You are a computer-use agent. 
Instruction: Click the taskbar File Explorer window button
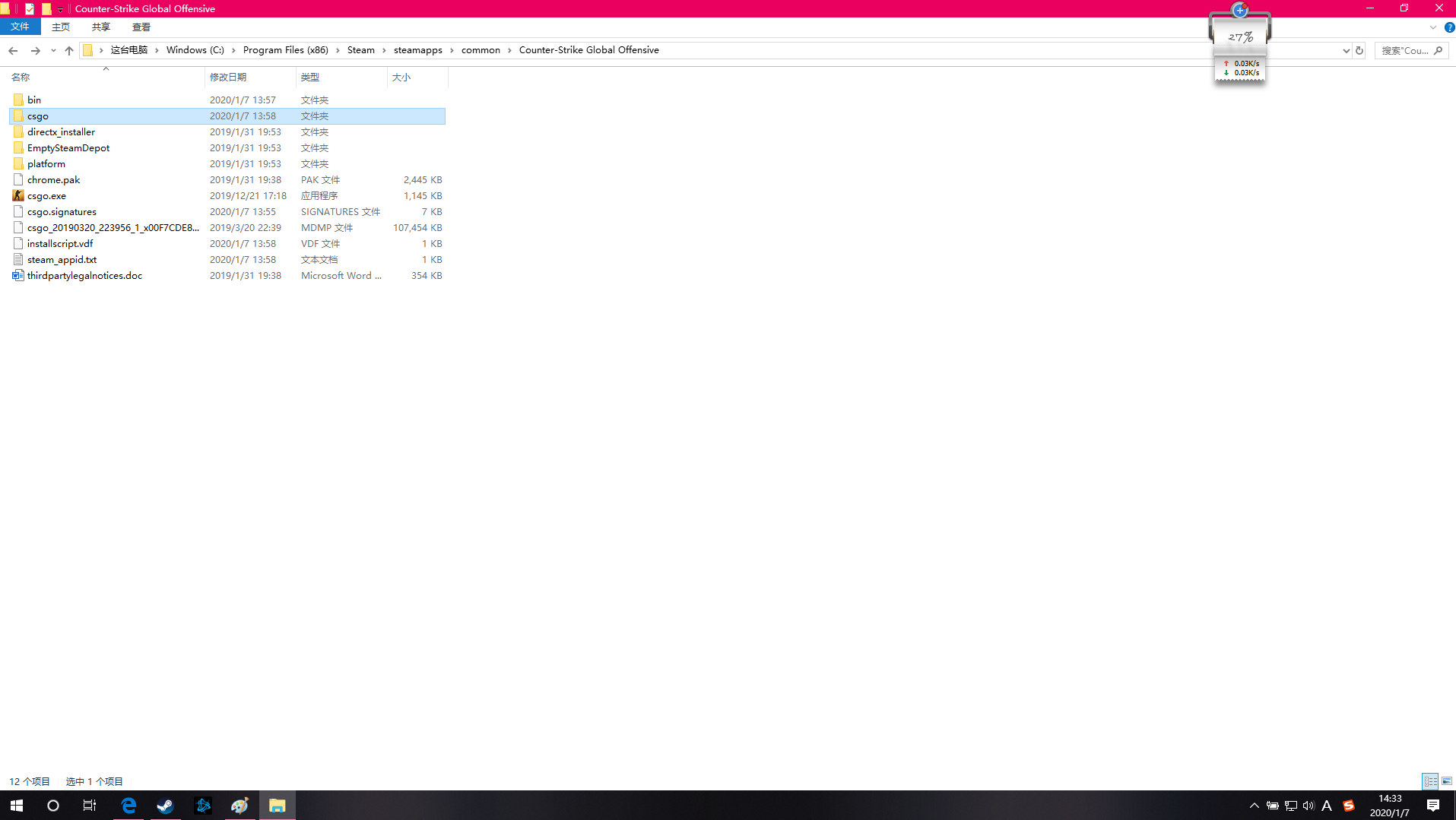(278, 806)
